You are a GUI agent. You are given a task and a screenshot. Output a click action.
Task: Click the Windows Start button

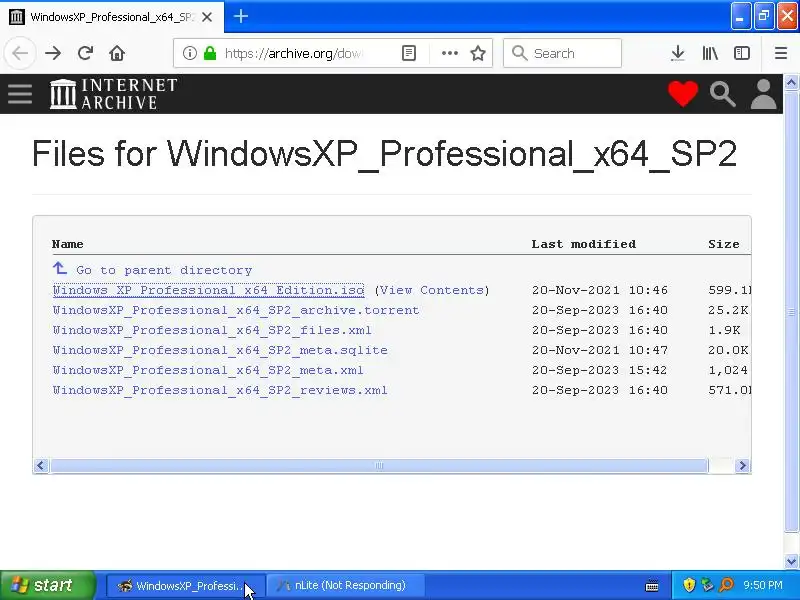click(x=47, y=585)
